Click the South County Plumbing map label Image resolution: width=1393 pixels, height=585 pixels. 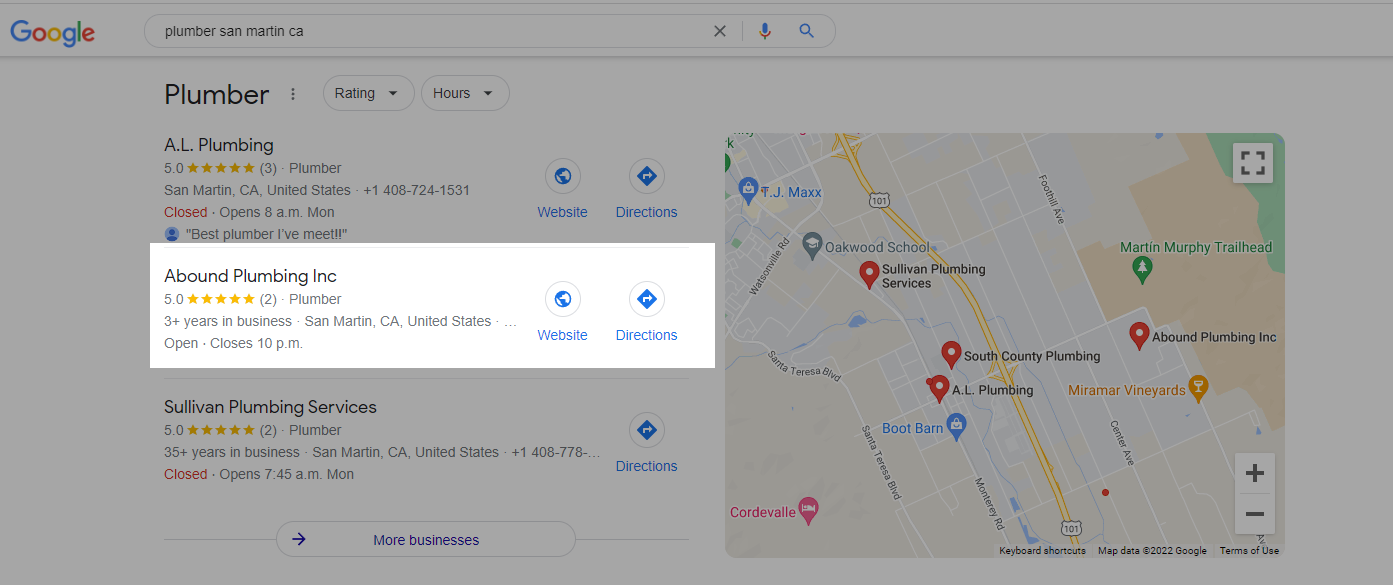(x=1032, y=356)
